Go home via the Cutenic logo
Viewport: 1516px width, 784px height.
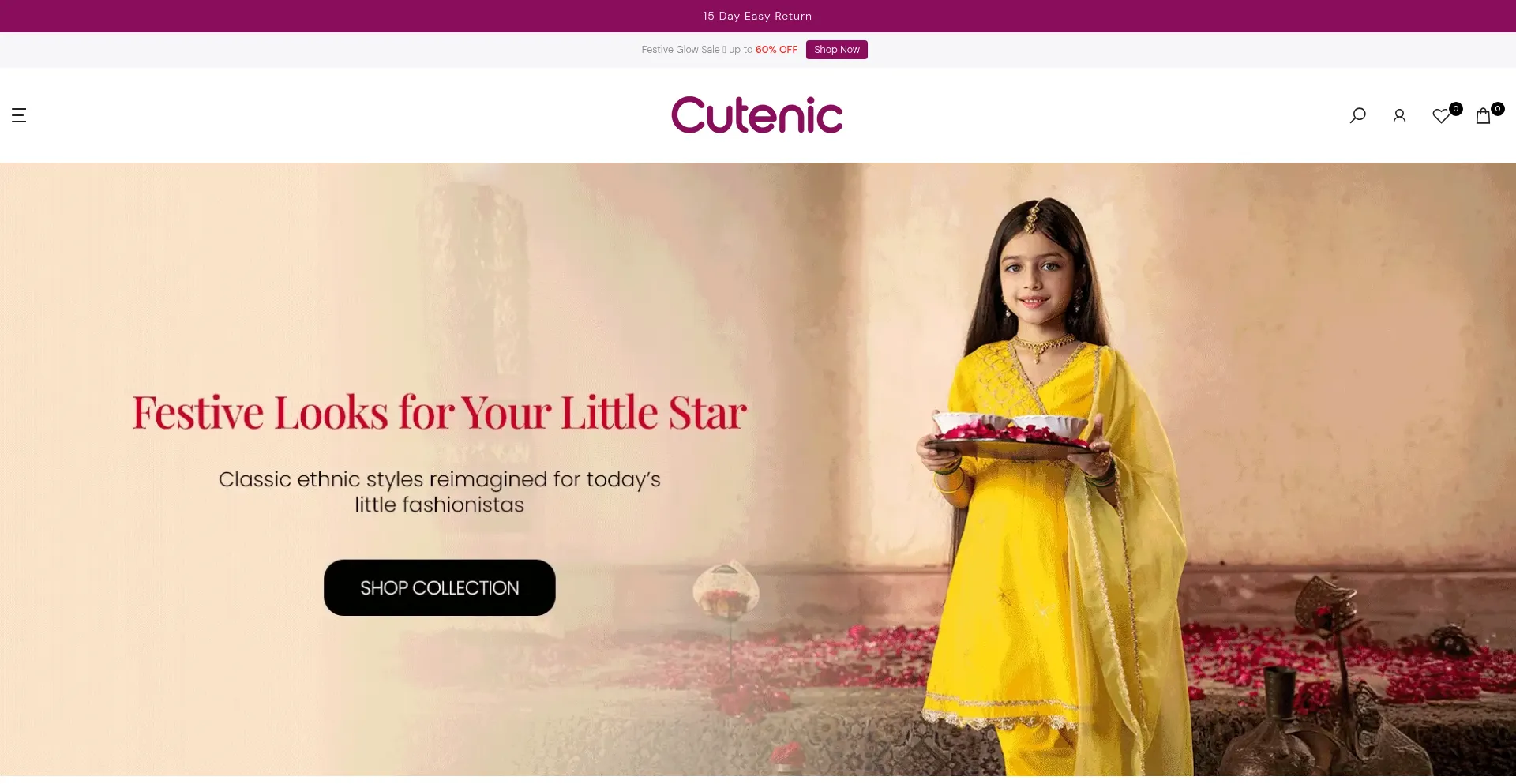point(757,115)
